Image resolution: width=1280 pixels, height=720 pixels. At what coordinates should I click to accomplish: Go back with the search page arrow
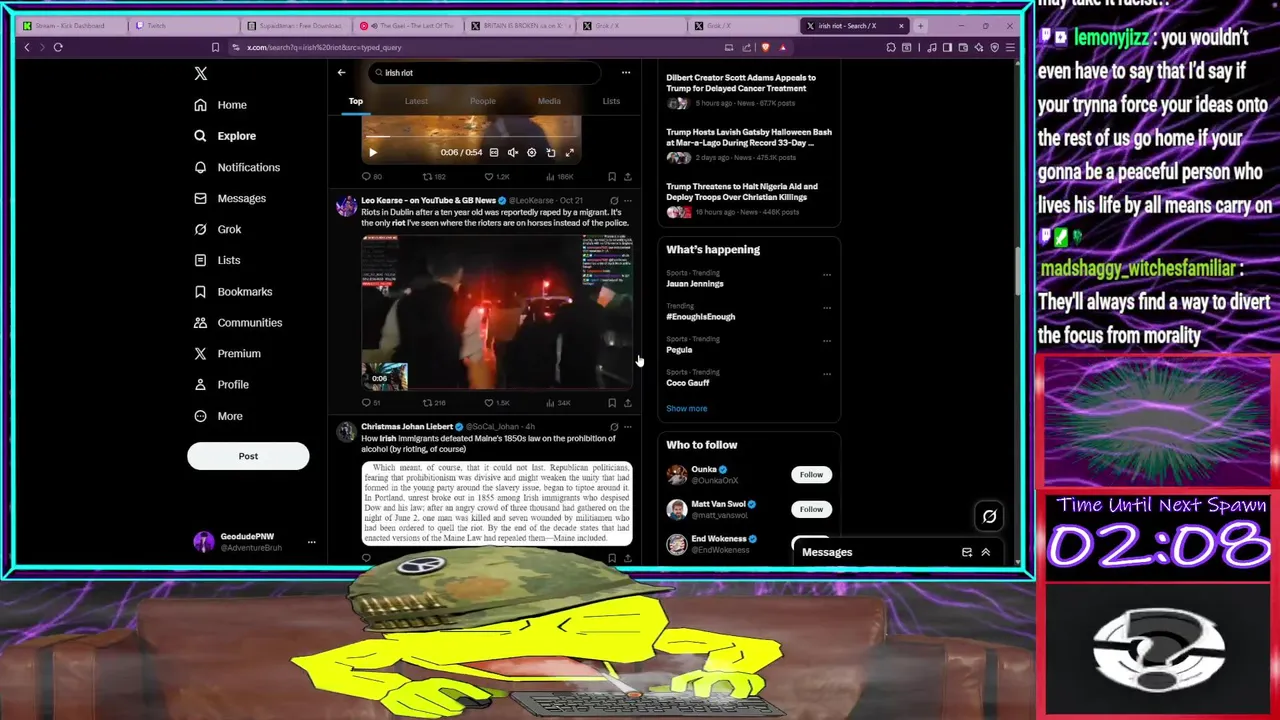(x=341, y=72)
